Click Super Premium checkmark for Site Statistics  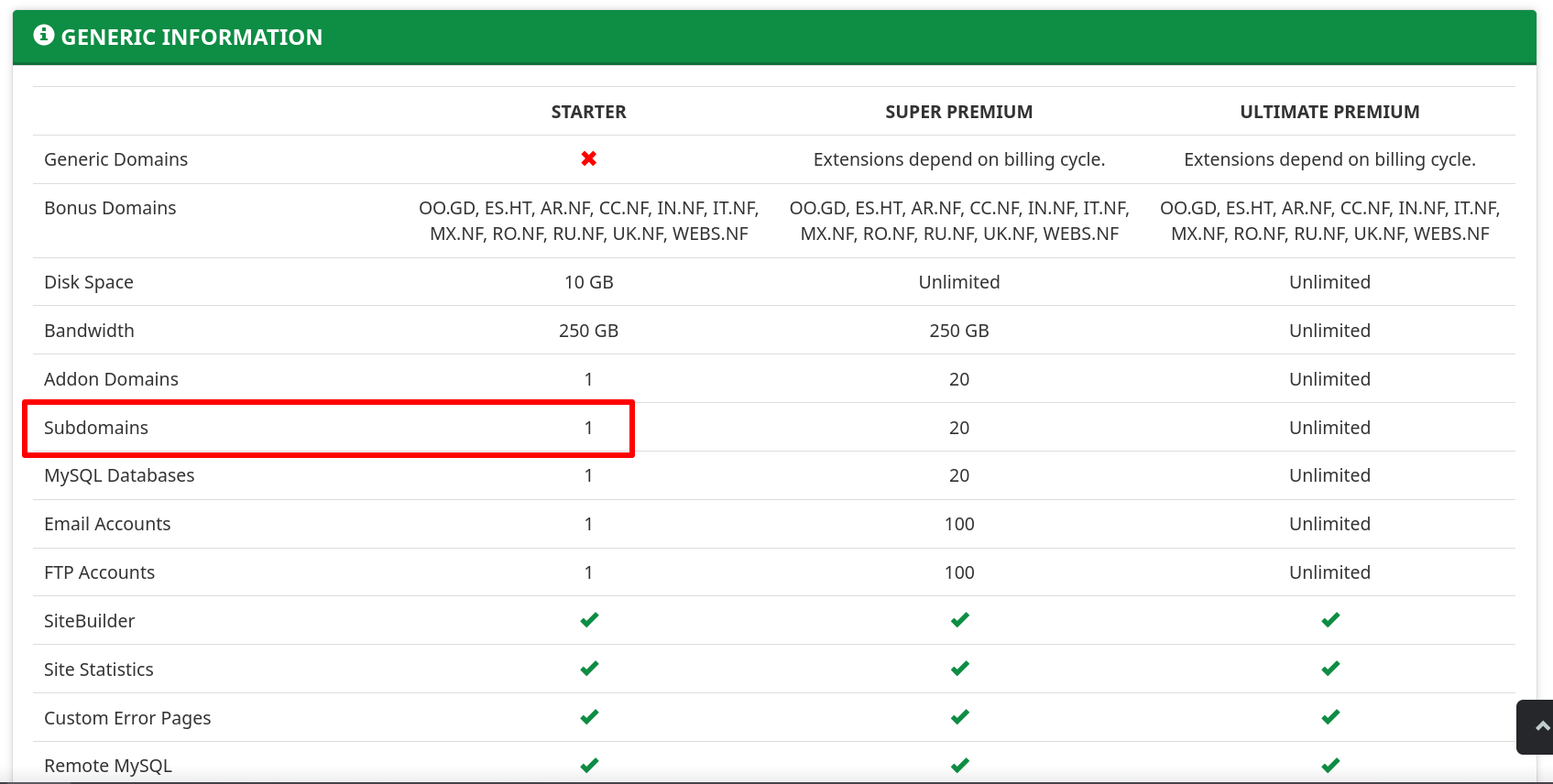tap(959, 669)
